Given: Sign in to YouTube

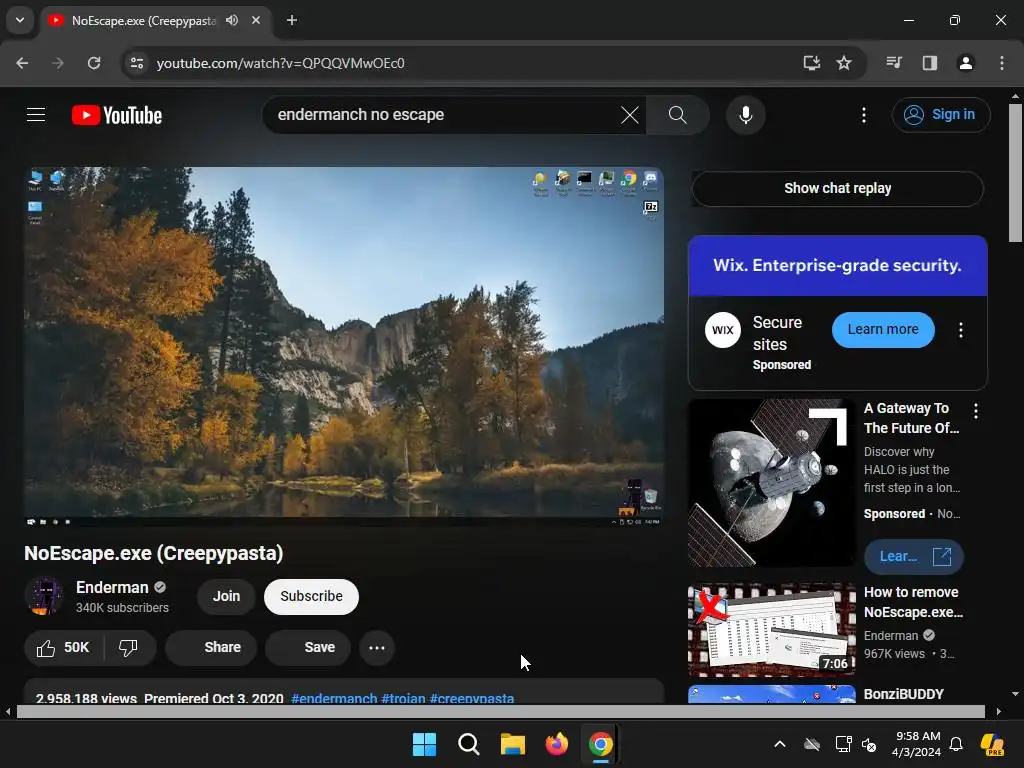Looking at the screenshot, I should click(x=940, y=115).
